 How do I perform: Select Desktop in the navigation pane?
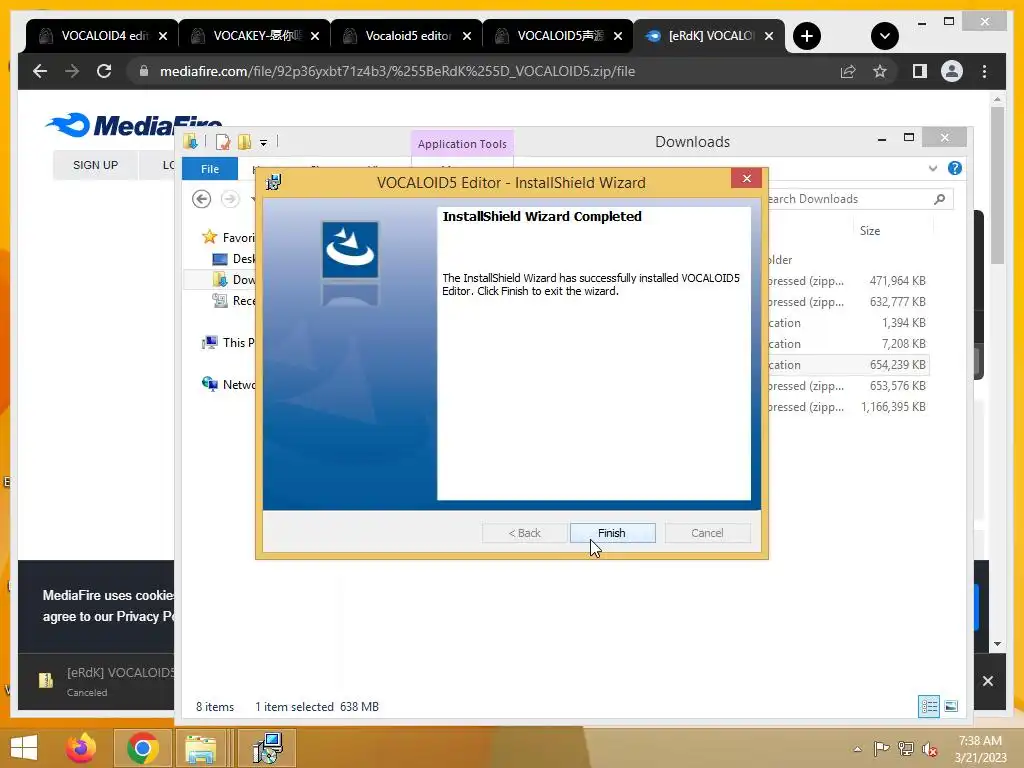[x=234, y=259]
